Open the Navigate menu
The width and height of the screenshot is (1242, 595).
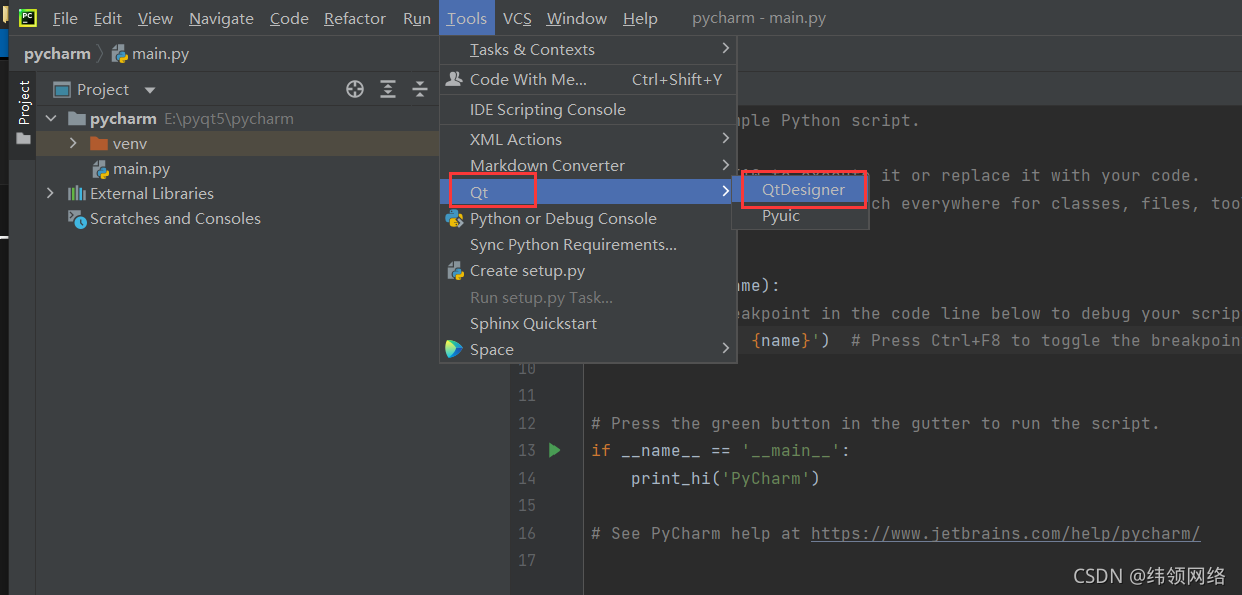click(x=221, y=18)
